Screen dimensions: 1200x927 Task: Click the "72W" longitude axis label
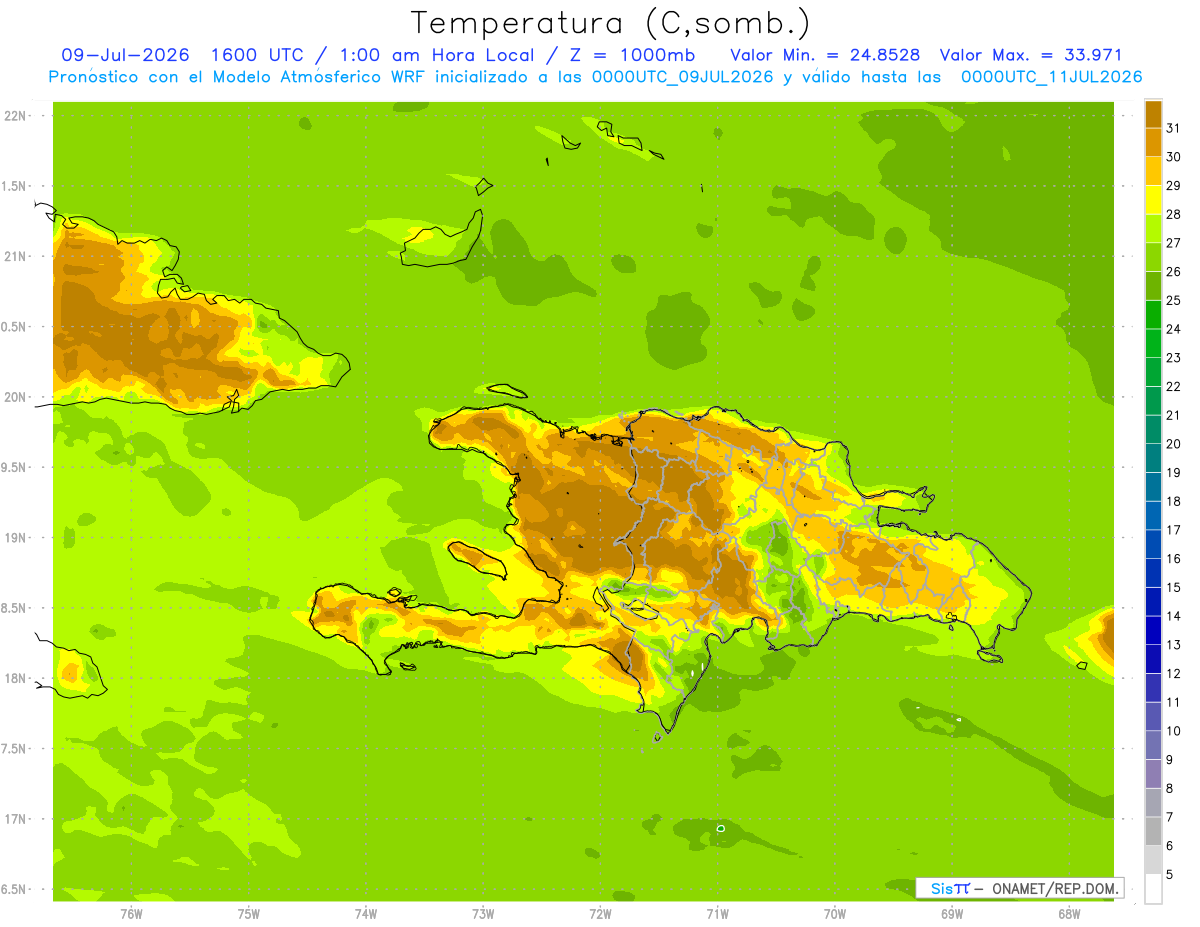(600, 913)
